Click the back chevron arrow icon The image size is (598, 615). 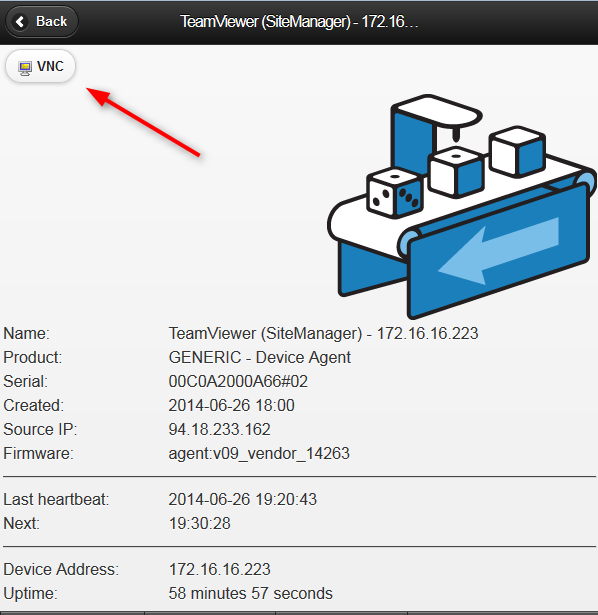click(x=20, y=22)
